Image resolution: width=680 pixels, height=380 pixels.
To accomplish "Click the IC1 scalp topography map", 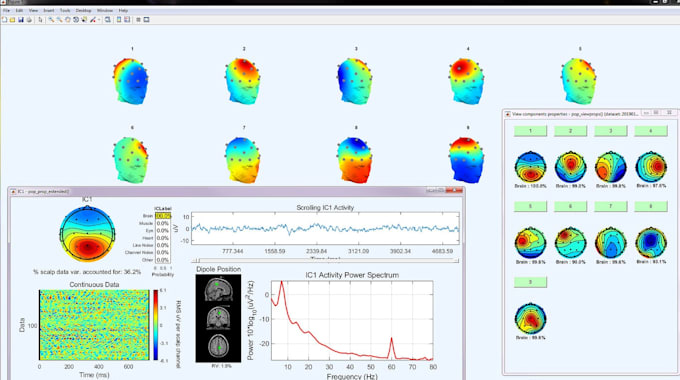I will point(88,234).
